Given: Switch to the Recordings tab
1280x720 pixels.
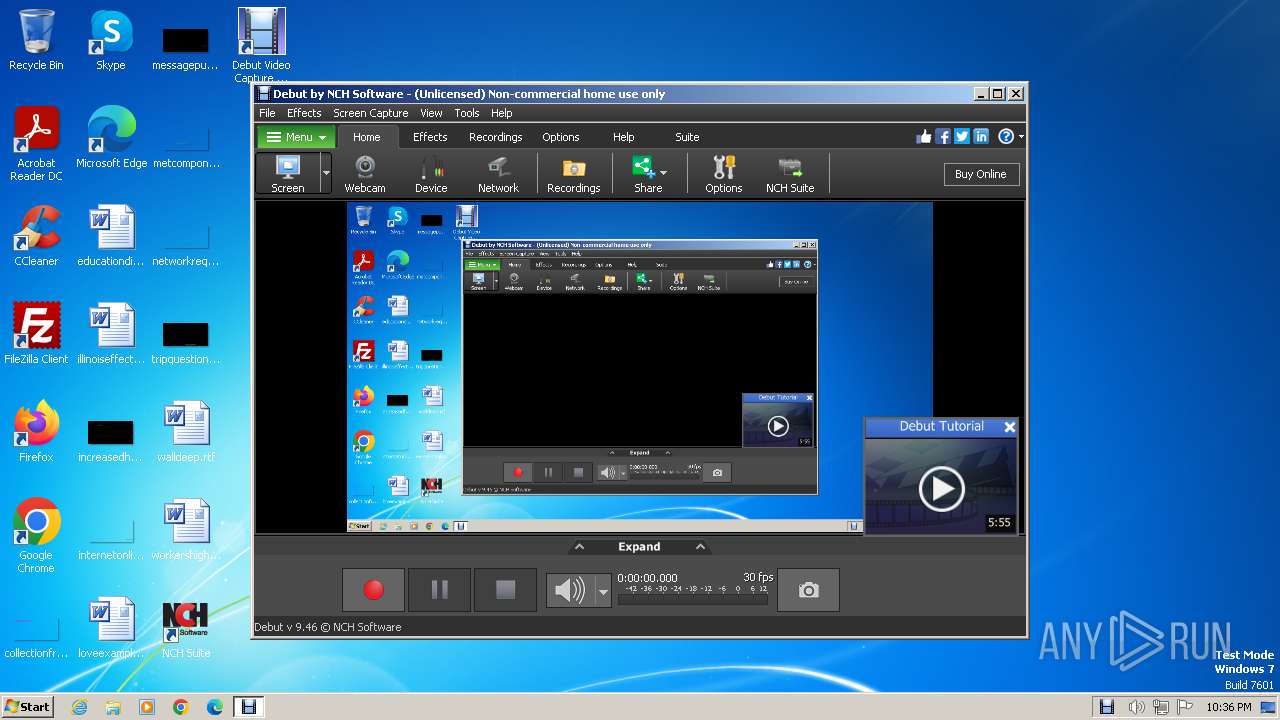Looking at the screenshot, I should 496,137.
